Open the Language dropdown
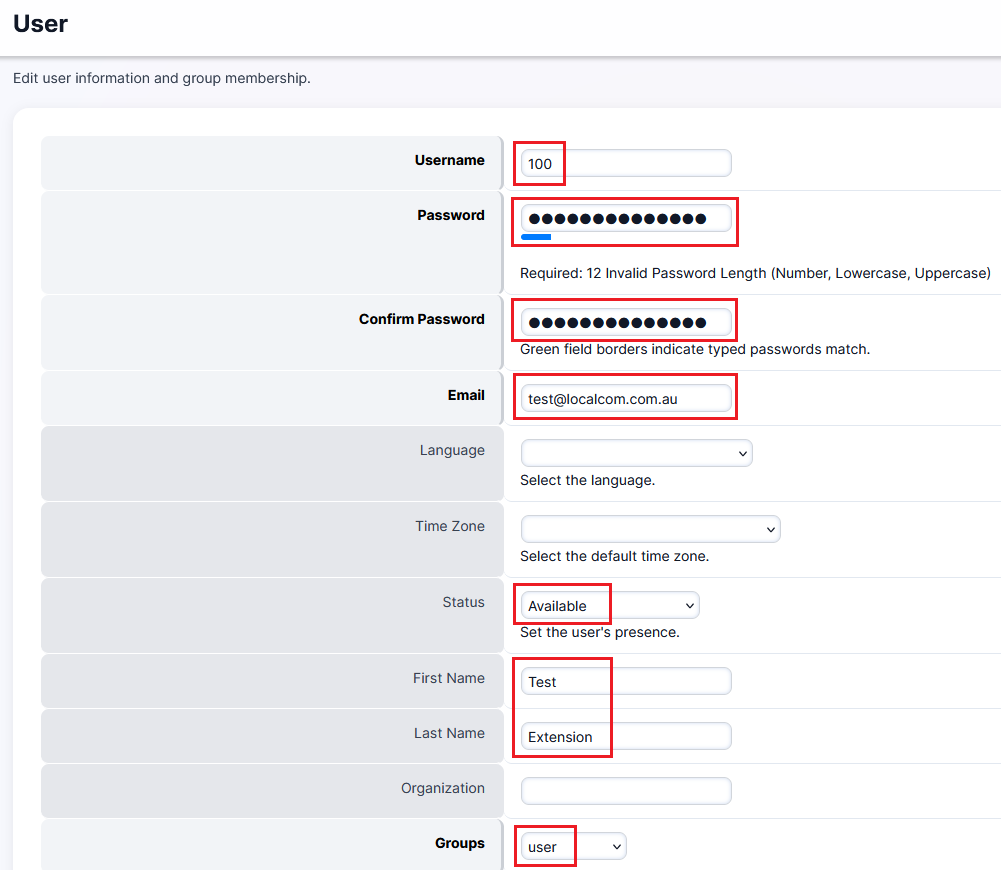Image resolution: width=1001 pixels, height=870 pixels. (x=636, y=453)
